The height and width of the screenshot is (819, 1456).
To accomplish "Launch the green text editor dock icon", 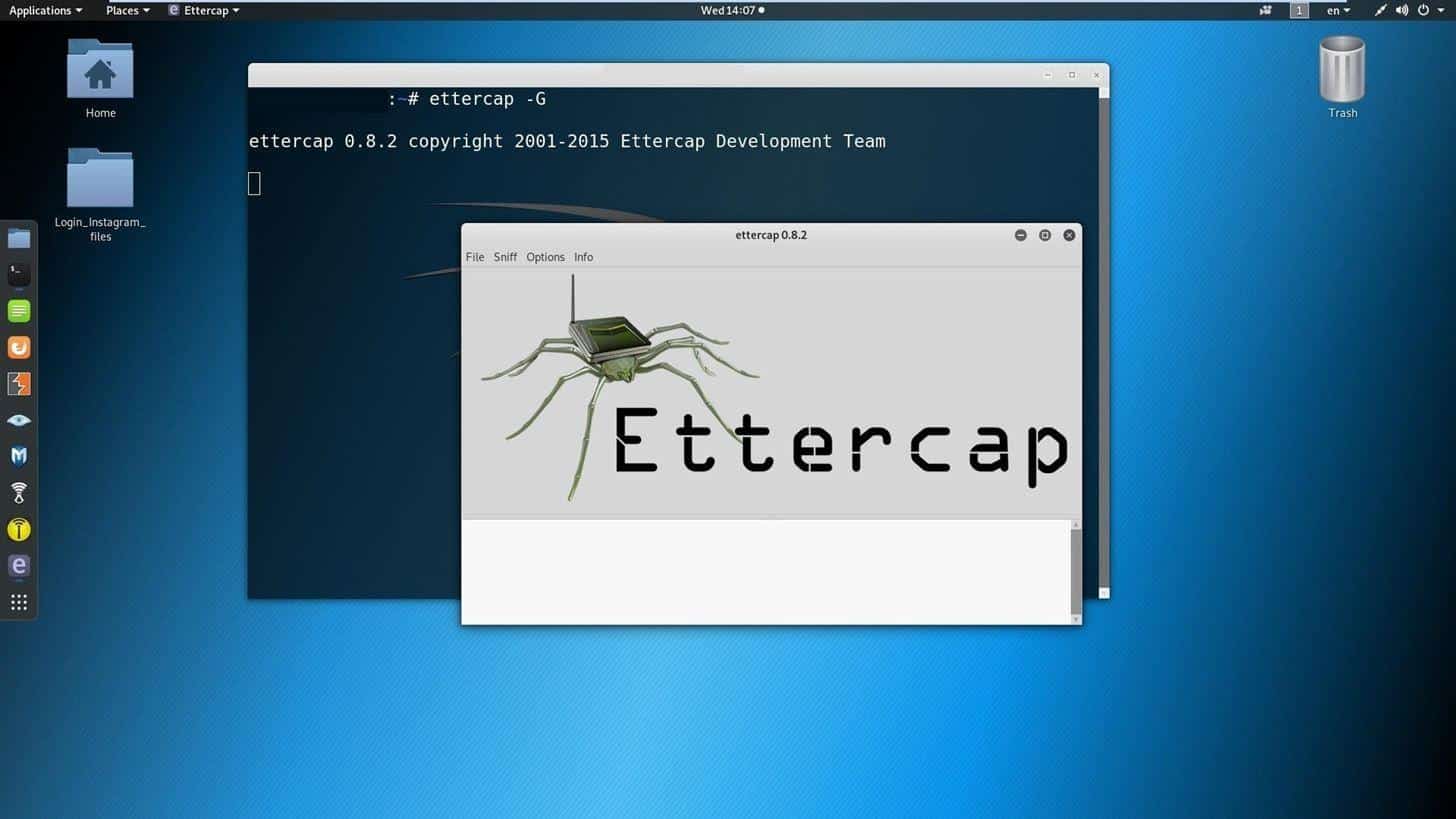I will coord(19,311).
